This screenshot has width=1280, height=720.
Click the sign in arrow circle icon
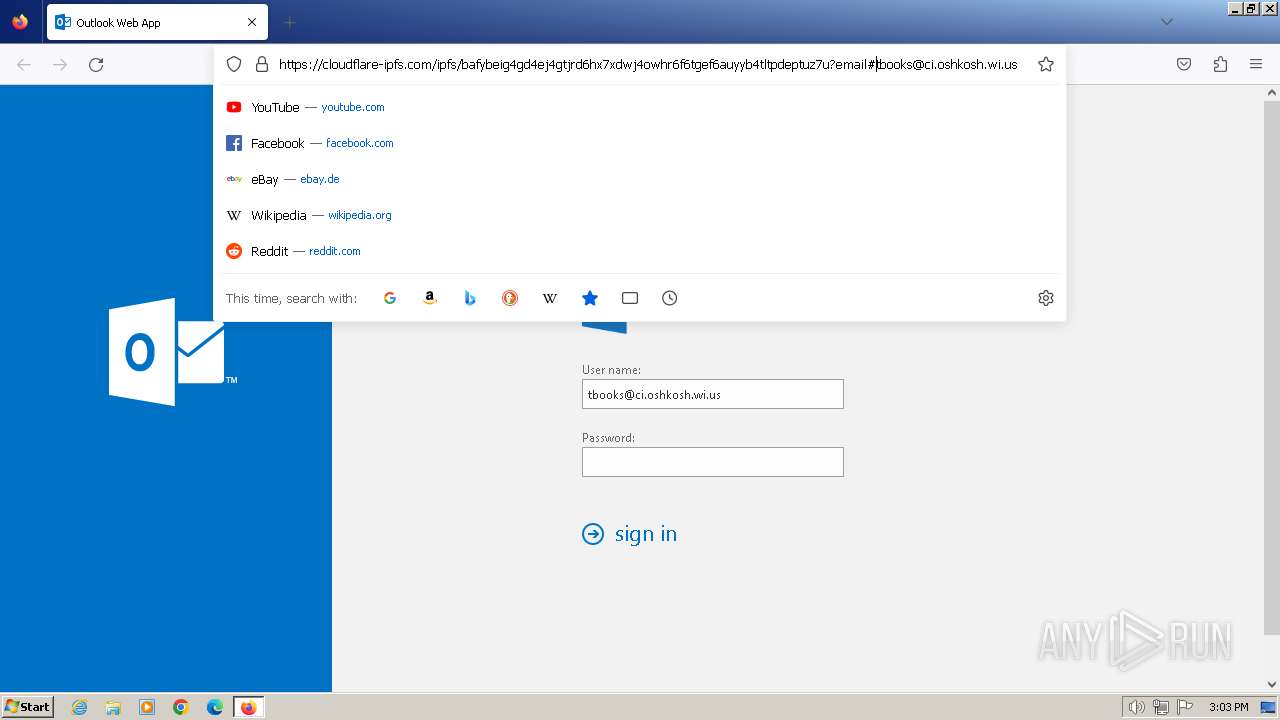(593, 534)
